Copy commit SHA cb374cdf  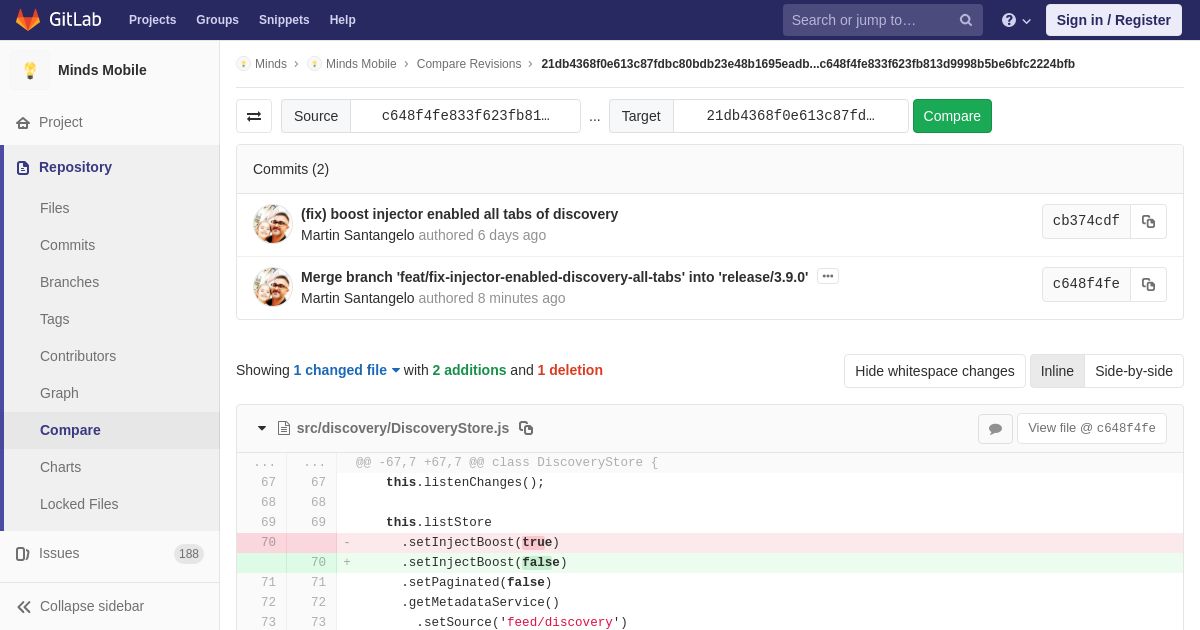1148,222
